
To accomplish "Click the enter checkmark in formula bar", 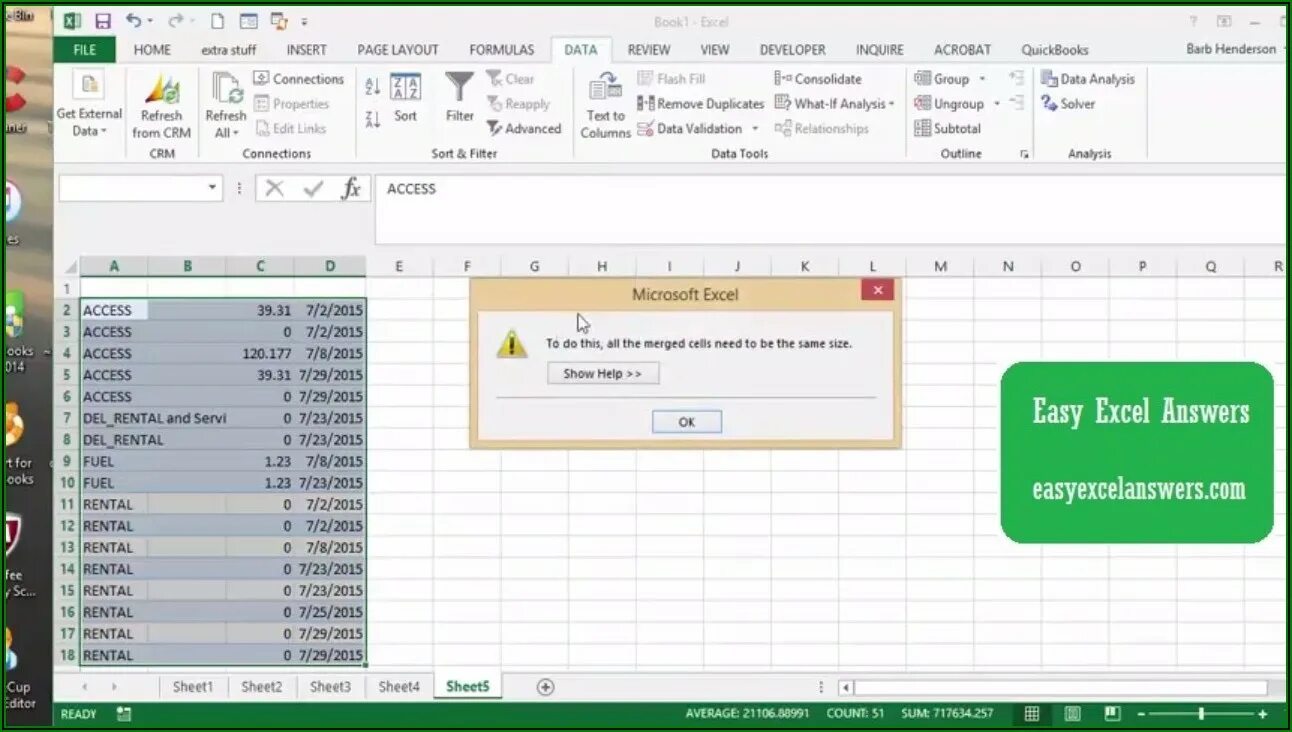I will pyautogui.click(x=313, y=188).
